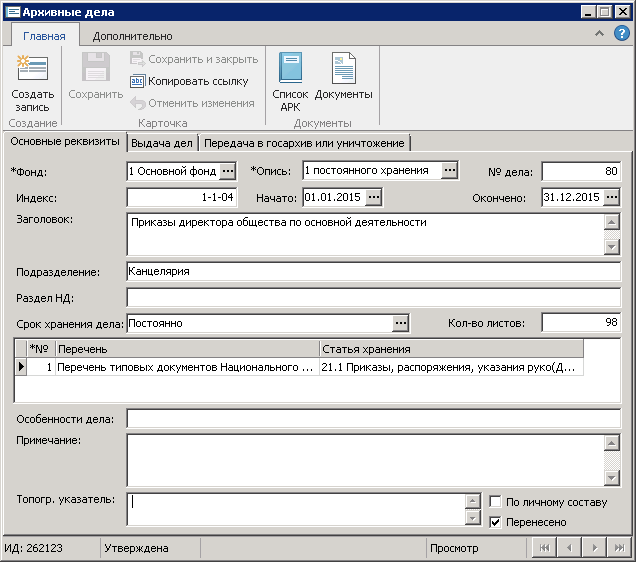Uncheck the Перенесено checkbox
The width and height of the screenshot is (636, 562).
coord(495,522)
